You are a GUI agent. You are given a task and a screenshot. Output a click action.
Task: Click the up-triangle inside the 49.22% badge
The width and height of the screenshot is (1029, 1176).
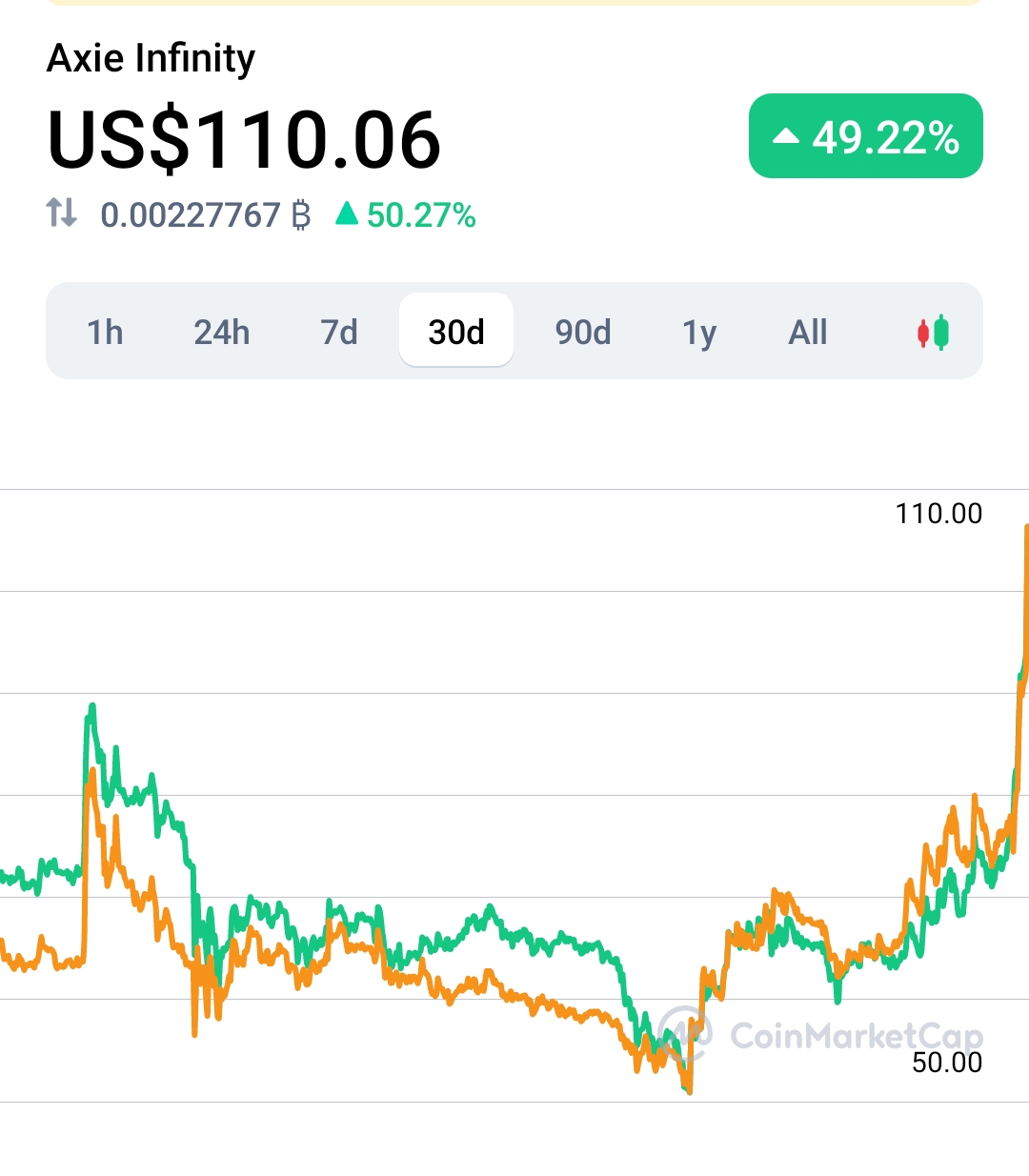(x=786, y=137)
